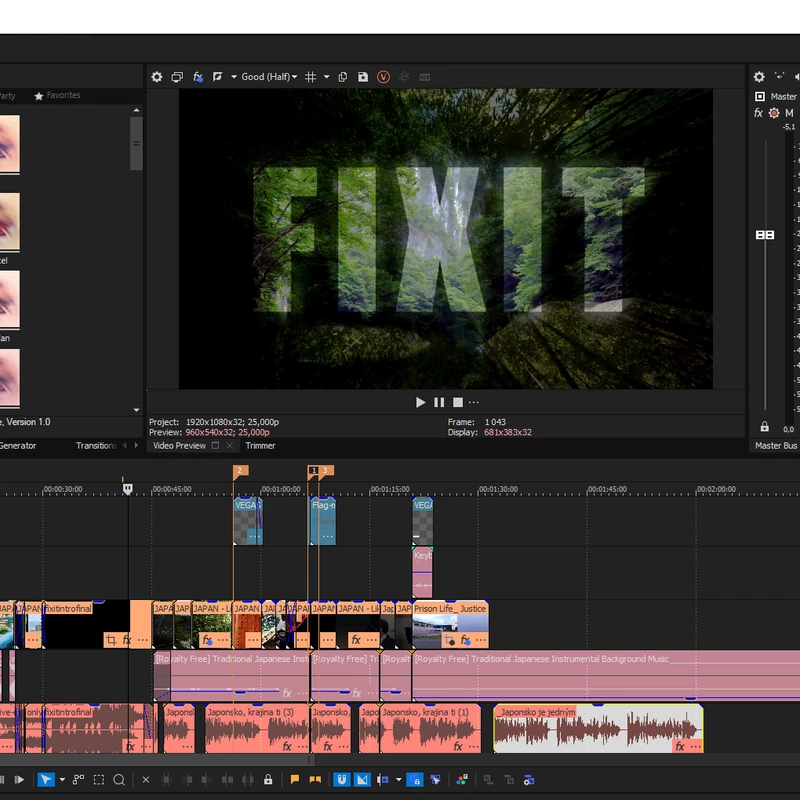The image size is (800, 800).
Task: Select the Prison Life_ Justice video clip
Action: (x=450, y=624)
